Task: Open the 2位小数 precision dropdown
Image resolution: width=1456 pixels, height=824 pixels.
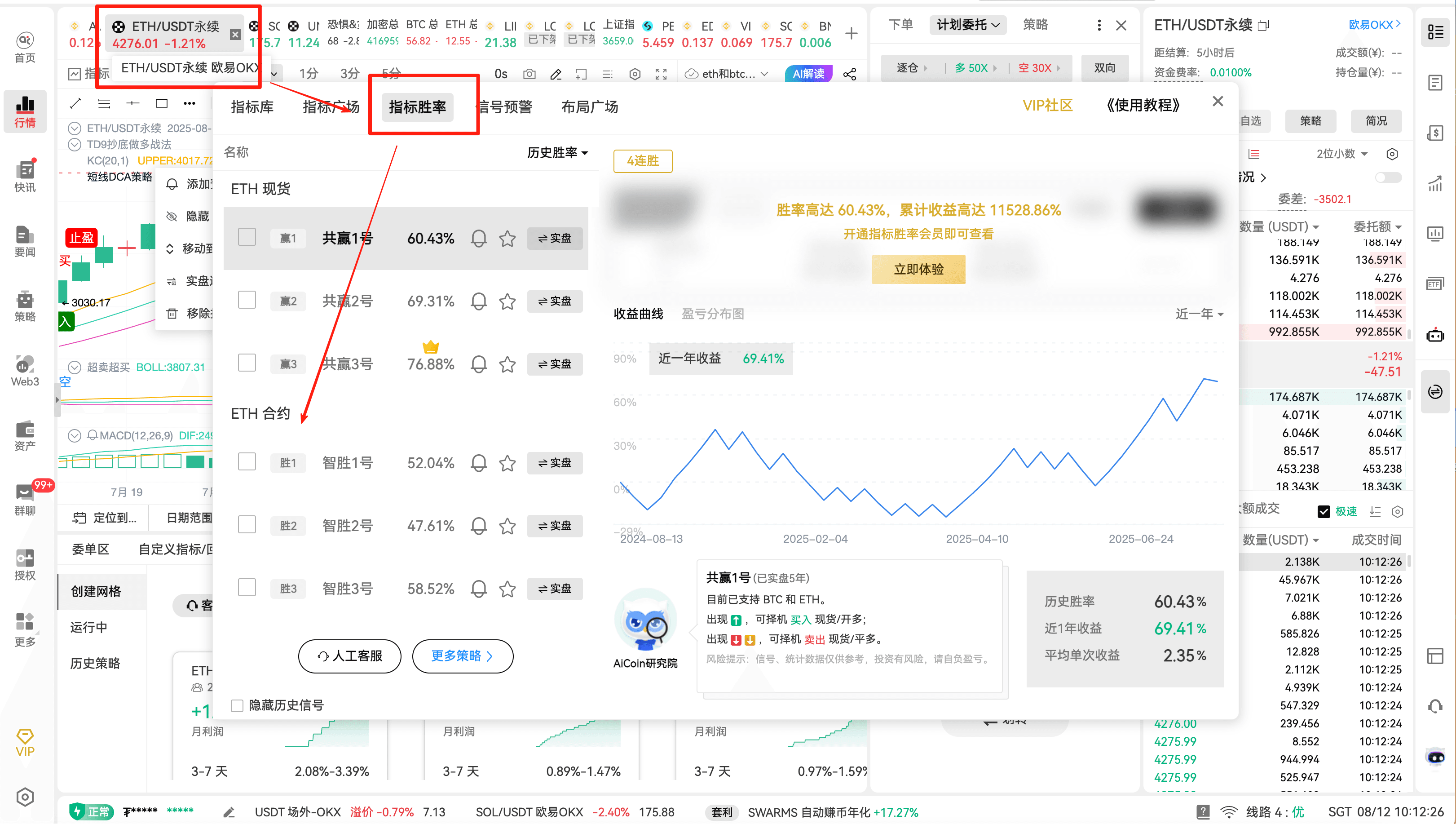Action: coord(1342,153)
